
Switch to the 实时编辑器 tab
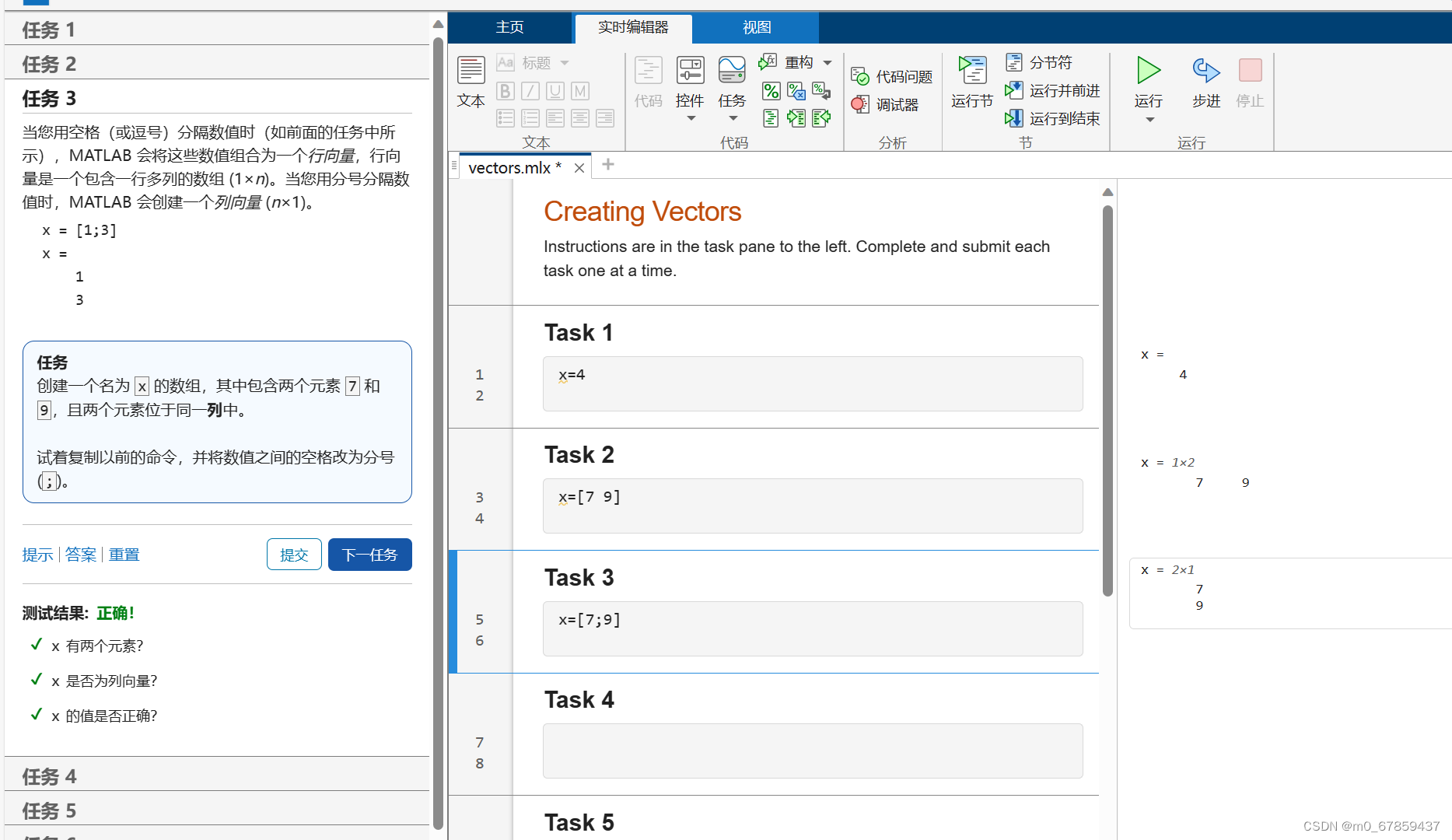[633, 27]
